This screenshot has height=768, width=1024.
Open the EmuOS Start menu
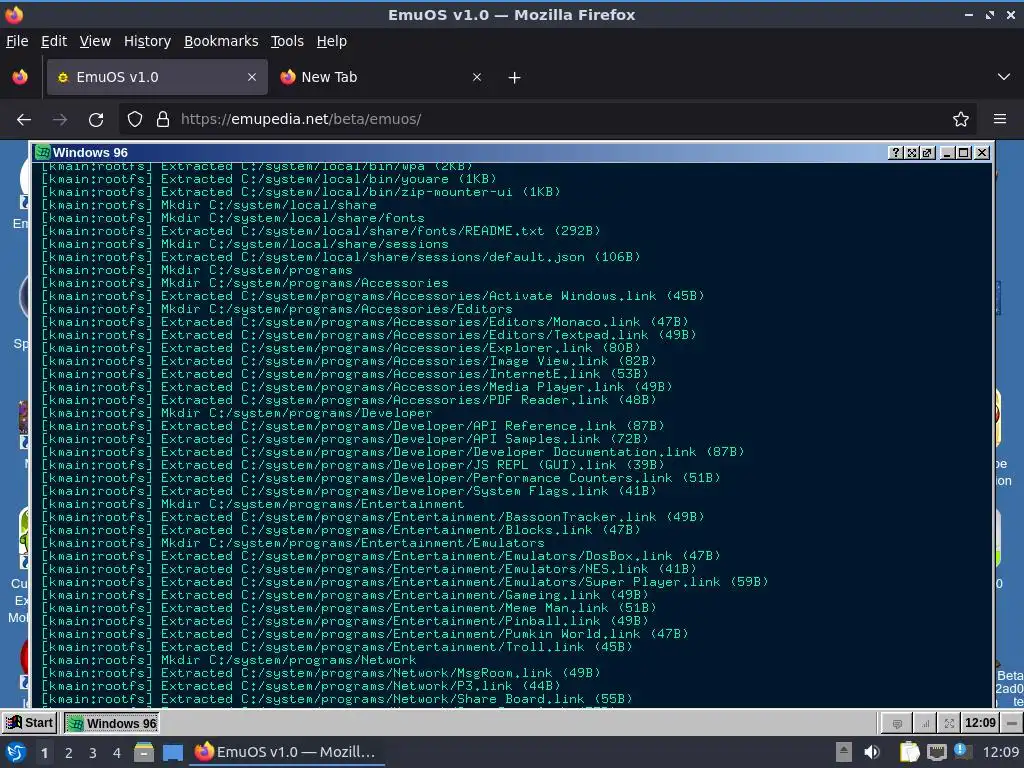29,723
